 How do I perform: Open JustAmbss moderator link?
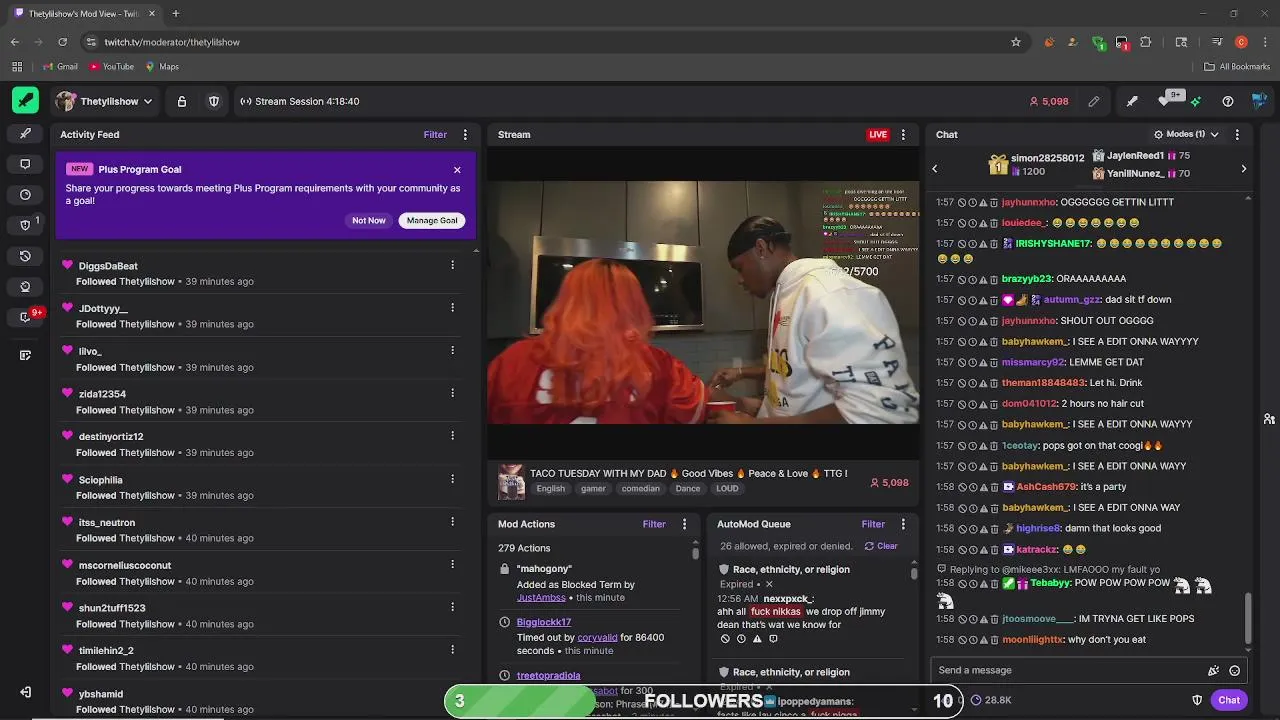click(x=541, y=598)
